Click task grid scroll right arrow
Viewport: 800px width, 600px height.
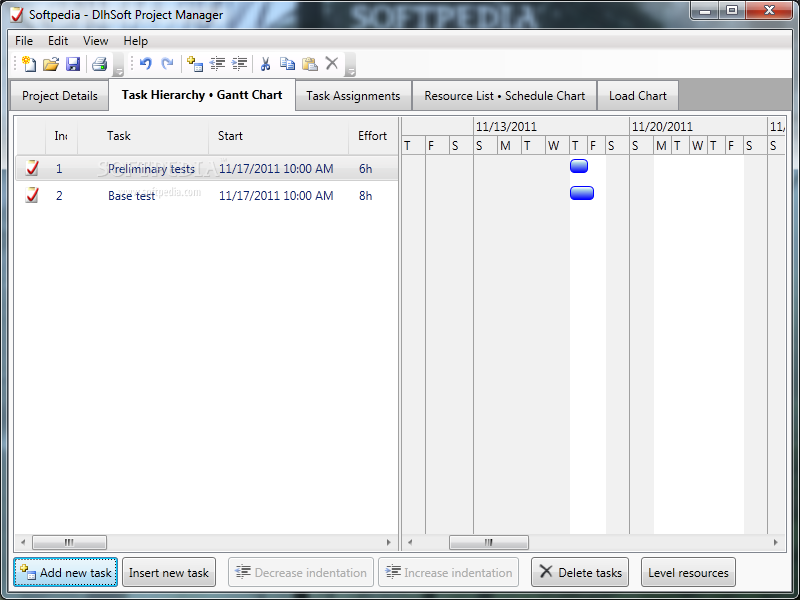(x=389, y=542)
